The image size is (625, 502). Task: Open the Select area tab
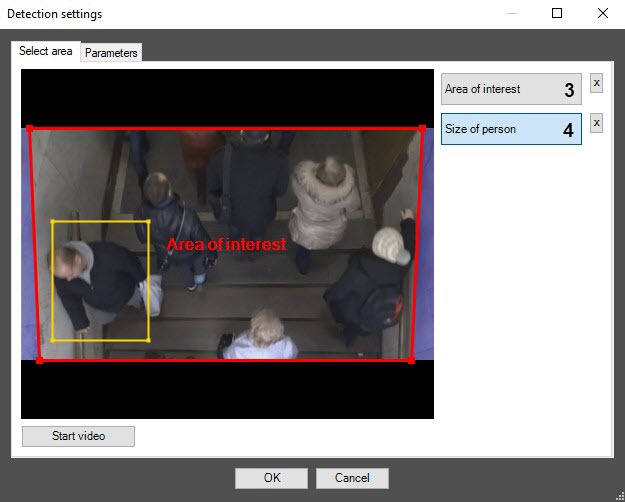[46, 51]
